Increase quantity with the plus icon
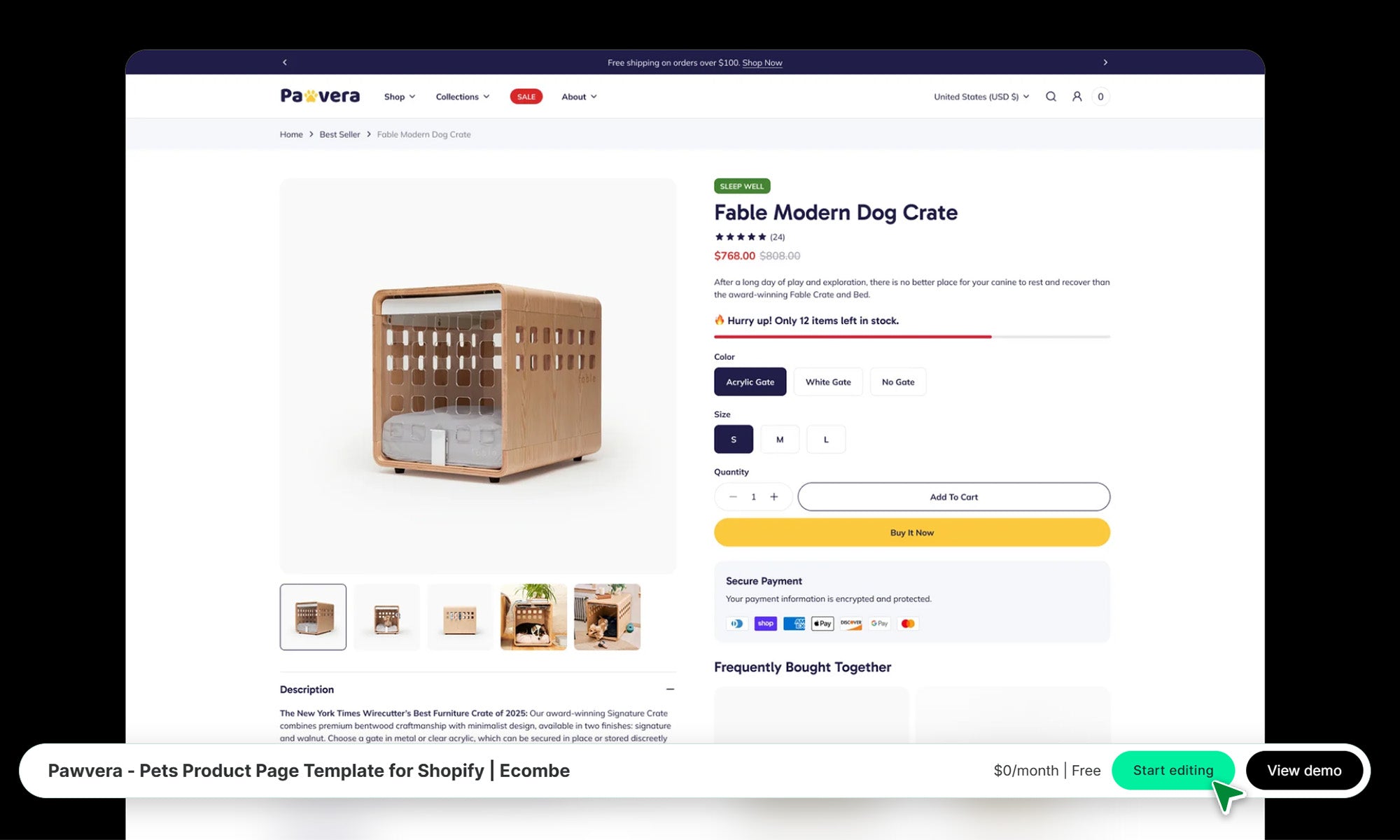The width and height of the screenshot is (1400, 840). [x=774, y=497]
